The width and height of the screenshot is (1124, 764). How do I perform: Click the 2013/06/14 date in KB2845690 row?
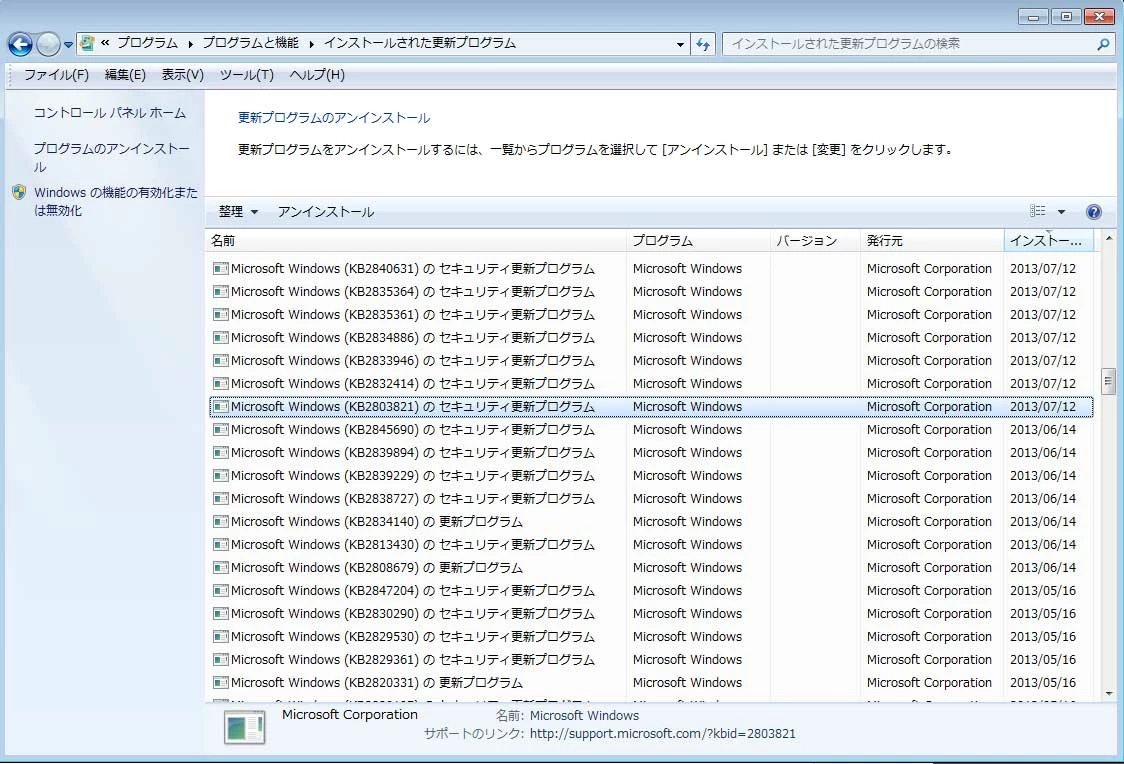(1043, 429)
